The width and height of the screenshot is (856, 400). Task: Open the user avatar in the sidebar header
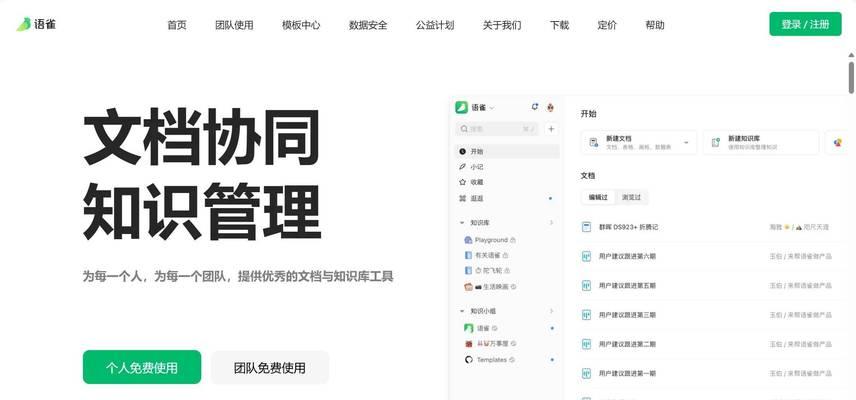(550, 108)
